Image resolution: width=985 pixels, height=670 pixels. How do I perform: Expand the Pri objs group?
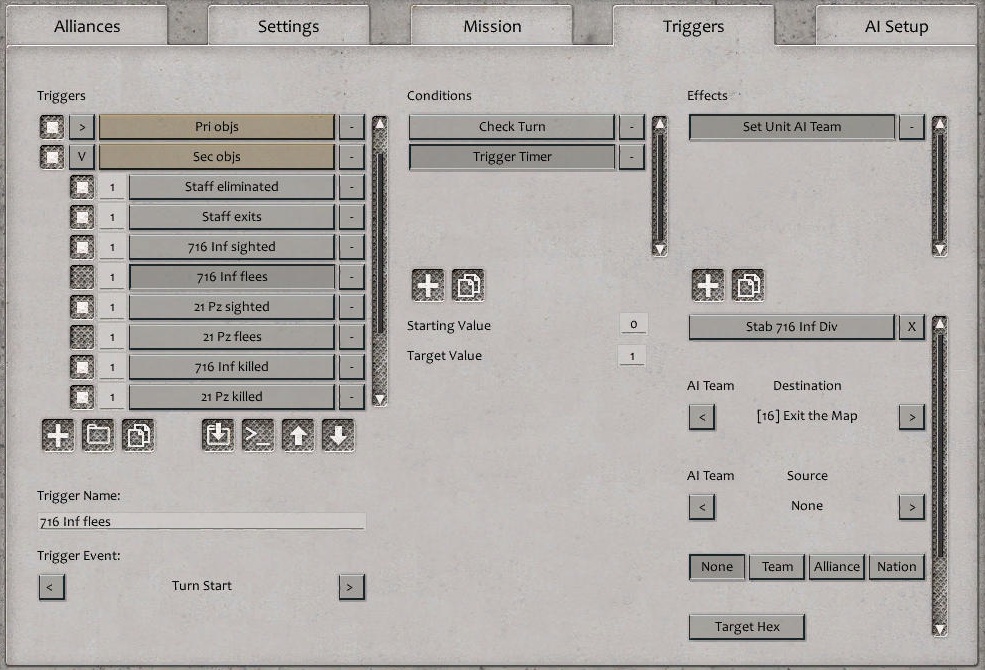pos(81,126)
